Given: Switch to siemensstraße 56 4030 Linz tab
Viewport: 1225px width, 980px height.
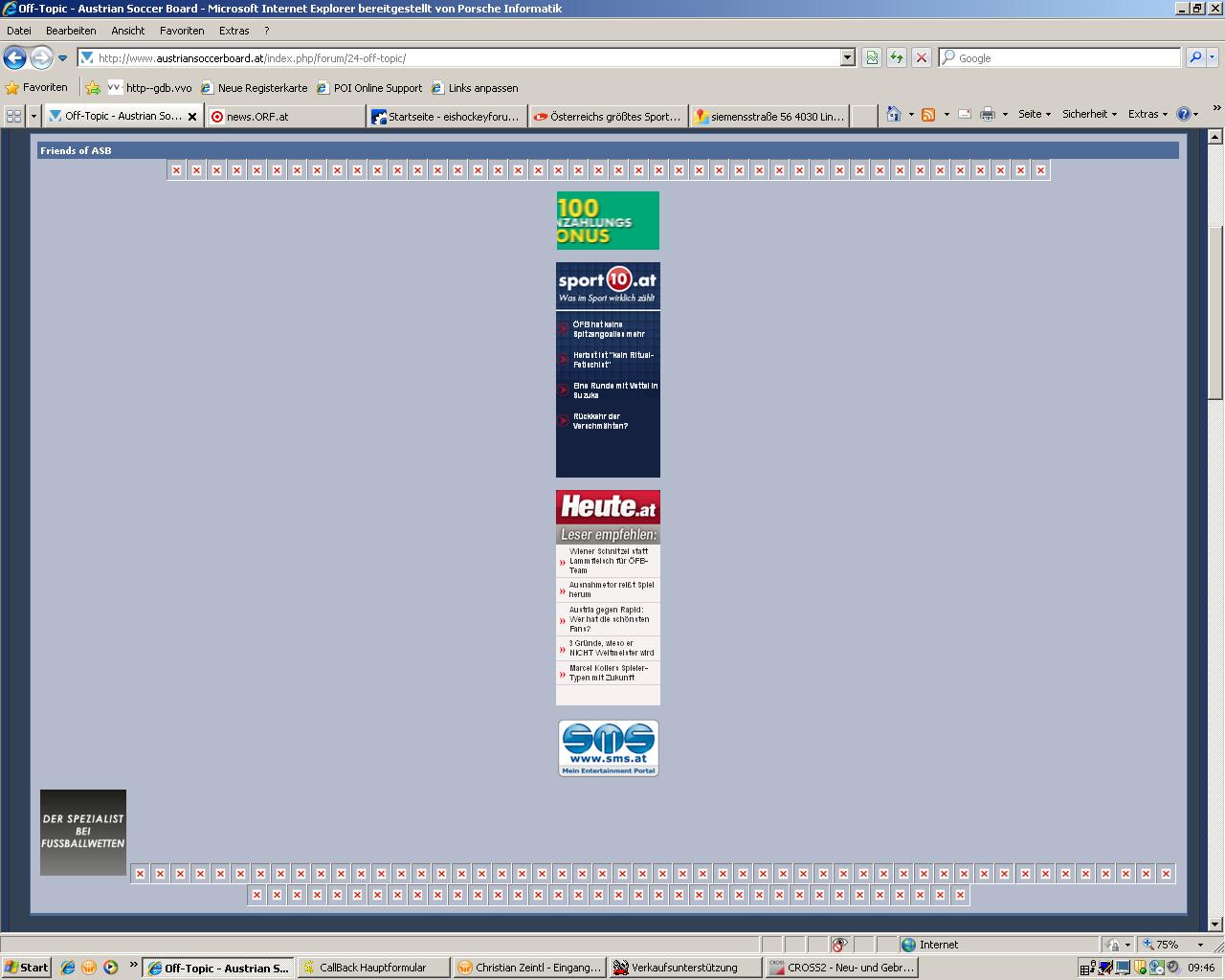Looking at the screenshot, I should pos(768,116).
